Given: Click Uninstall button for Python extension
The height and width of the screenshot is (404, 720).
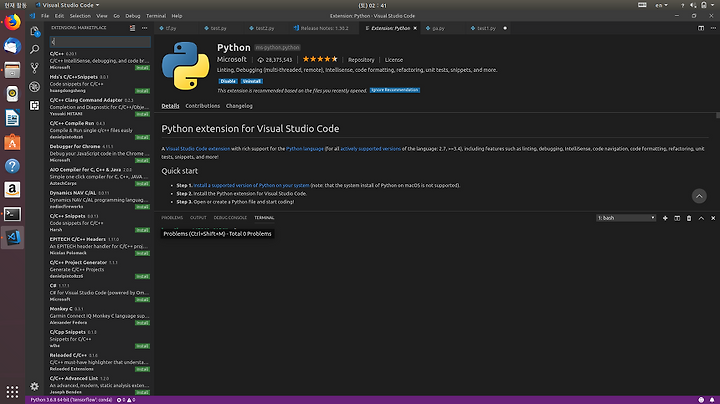Looking at the screenshot, I should point(252,81).
